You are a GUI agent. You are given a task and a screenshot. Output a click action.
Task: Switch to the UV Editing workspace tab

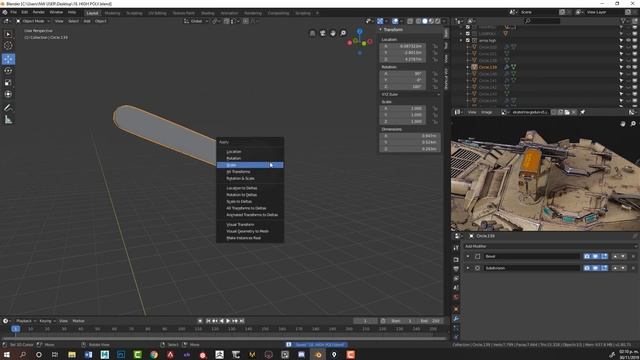click(157, 13)
